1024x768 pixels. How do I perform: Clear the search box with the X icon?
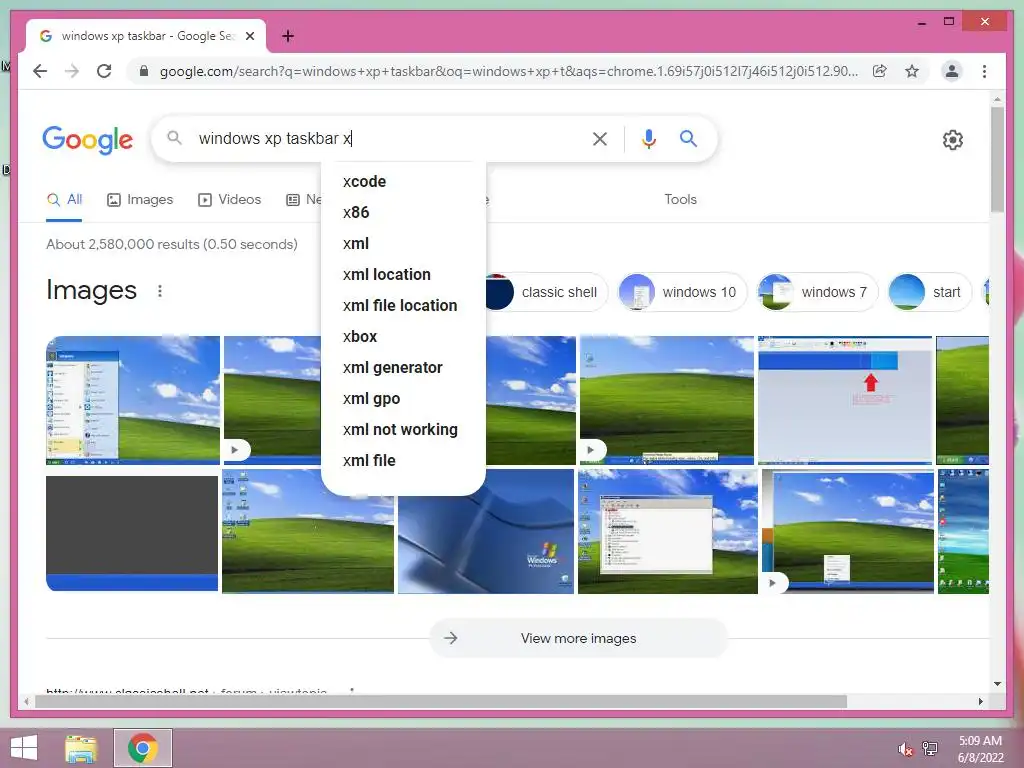click(600, 138)
